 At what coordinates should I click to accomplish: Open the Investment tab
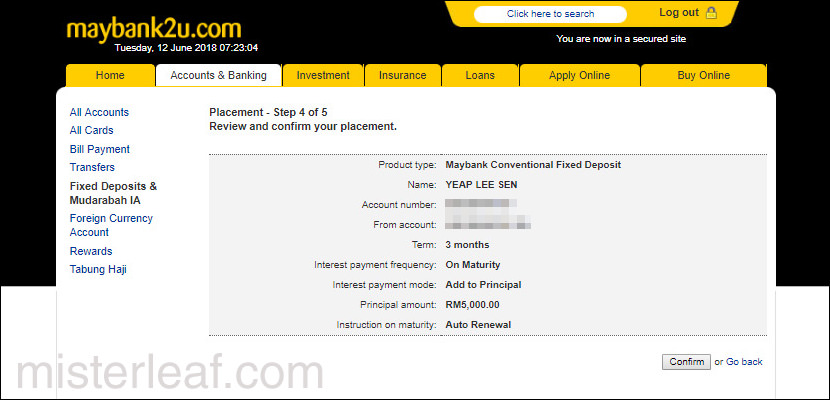coord(323,75)
